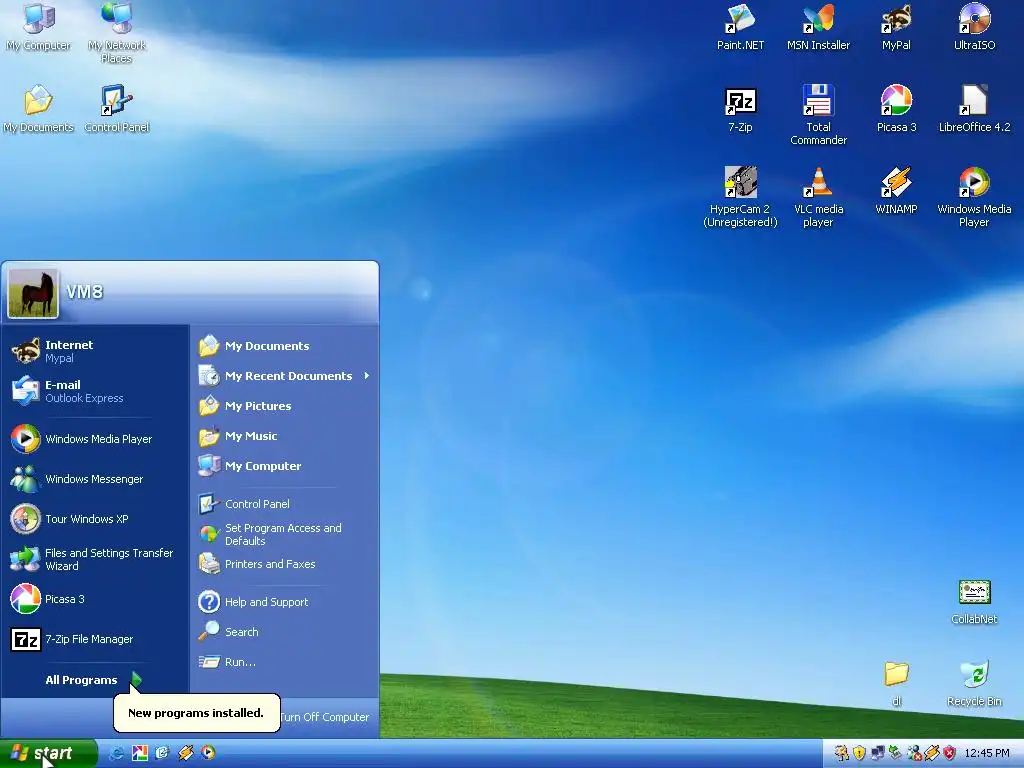Launch MyPal desktop shortcut
This screenshot has height=768, width=1024.
896,27
